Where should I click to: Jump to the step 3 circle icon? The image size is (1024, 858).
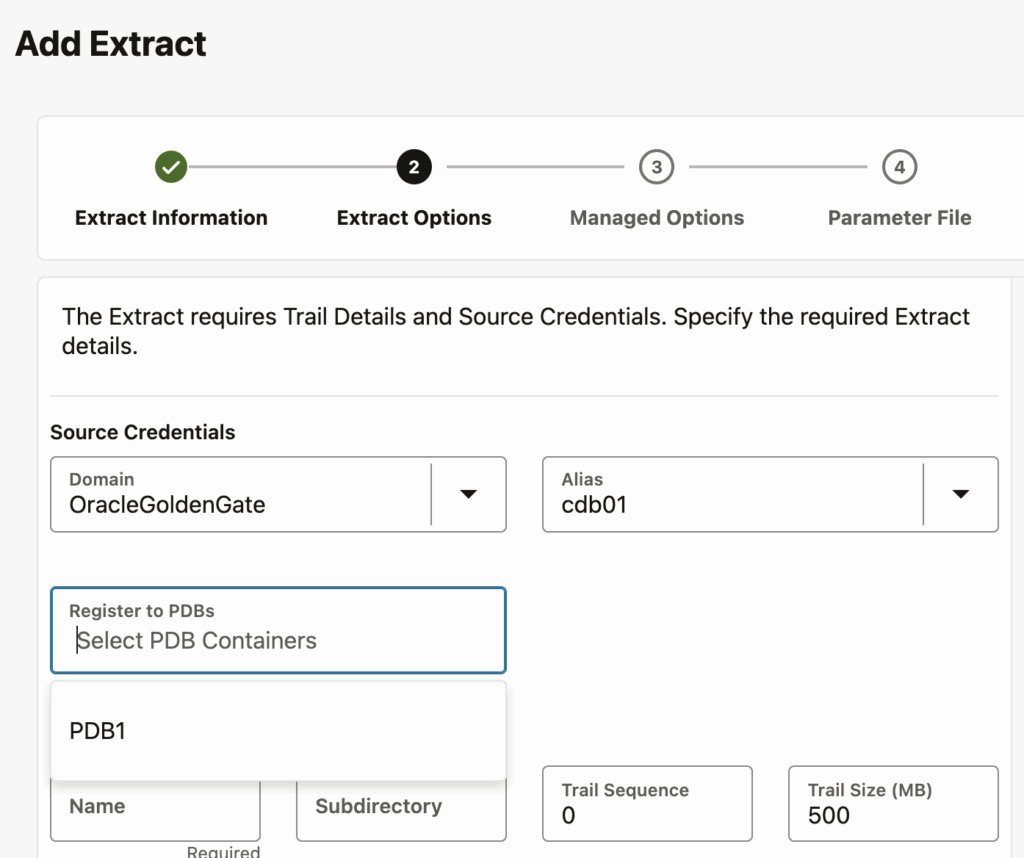[x=656, y=167]
